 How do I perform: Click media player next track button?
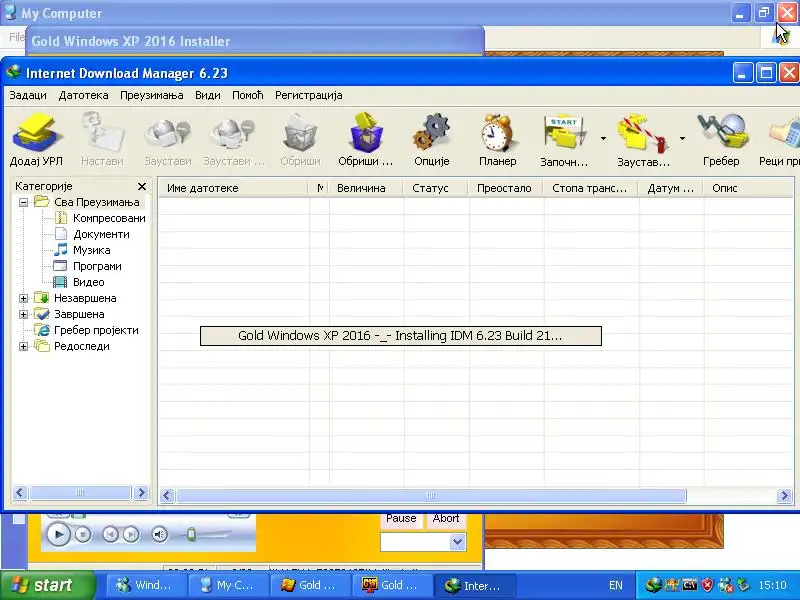131,534
